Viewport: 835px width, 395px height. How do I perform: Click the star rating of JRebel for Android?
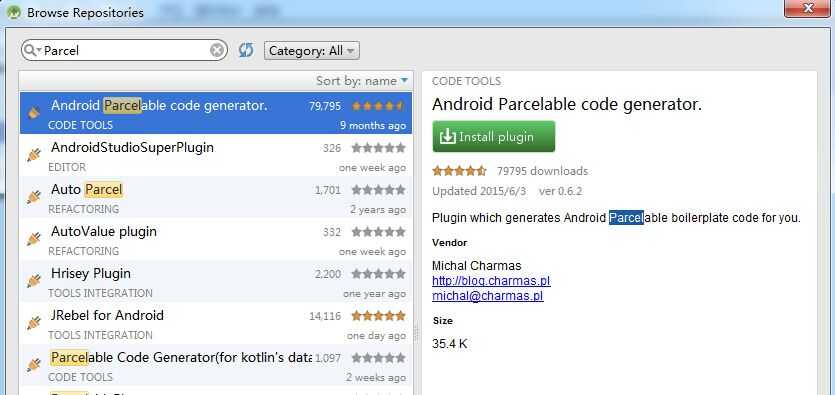tap(379, 316)
